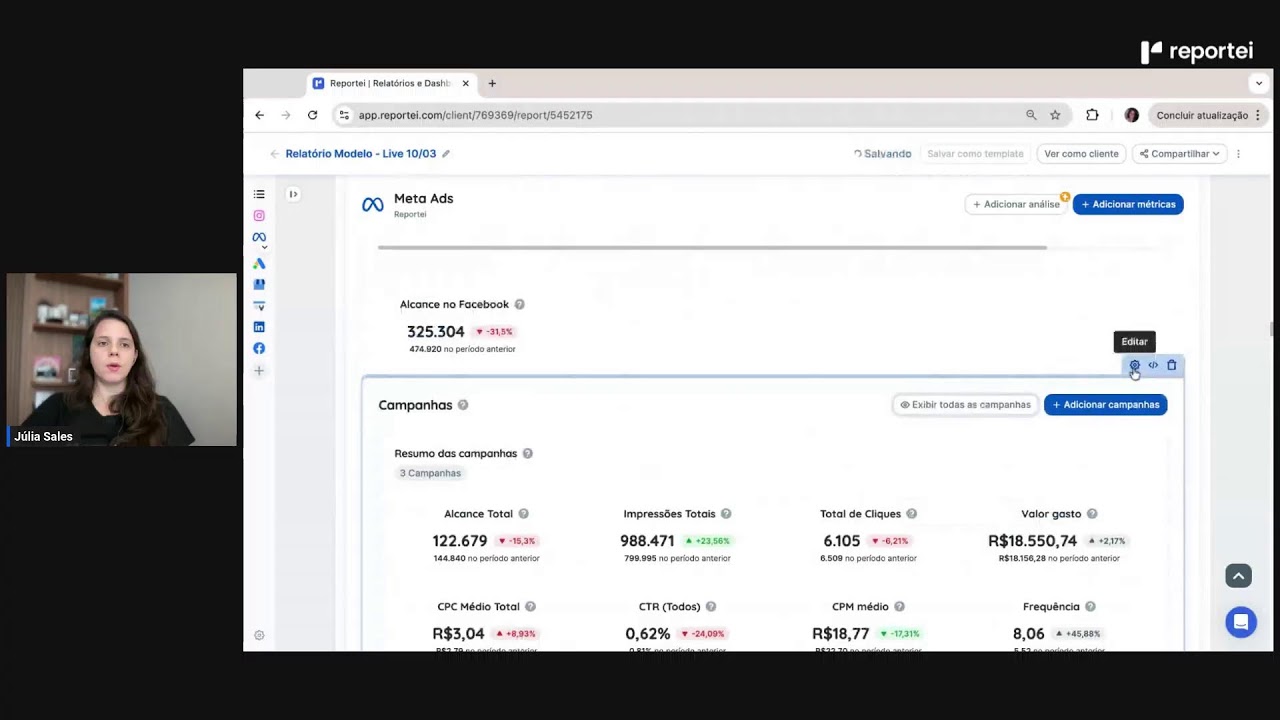
Task: Click the 325.304 reach value
Action: tap(436, 332)
